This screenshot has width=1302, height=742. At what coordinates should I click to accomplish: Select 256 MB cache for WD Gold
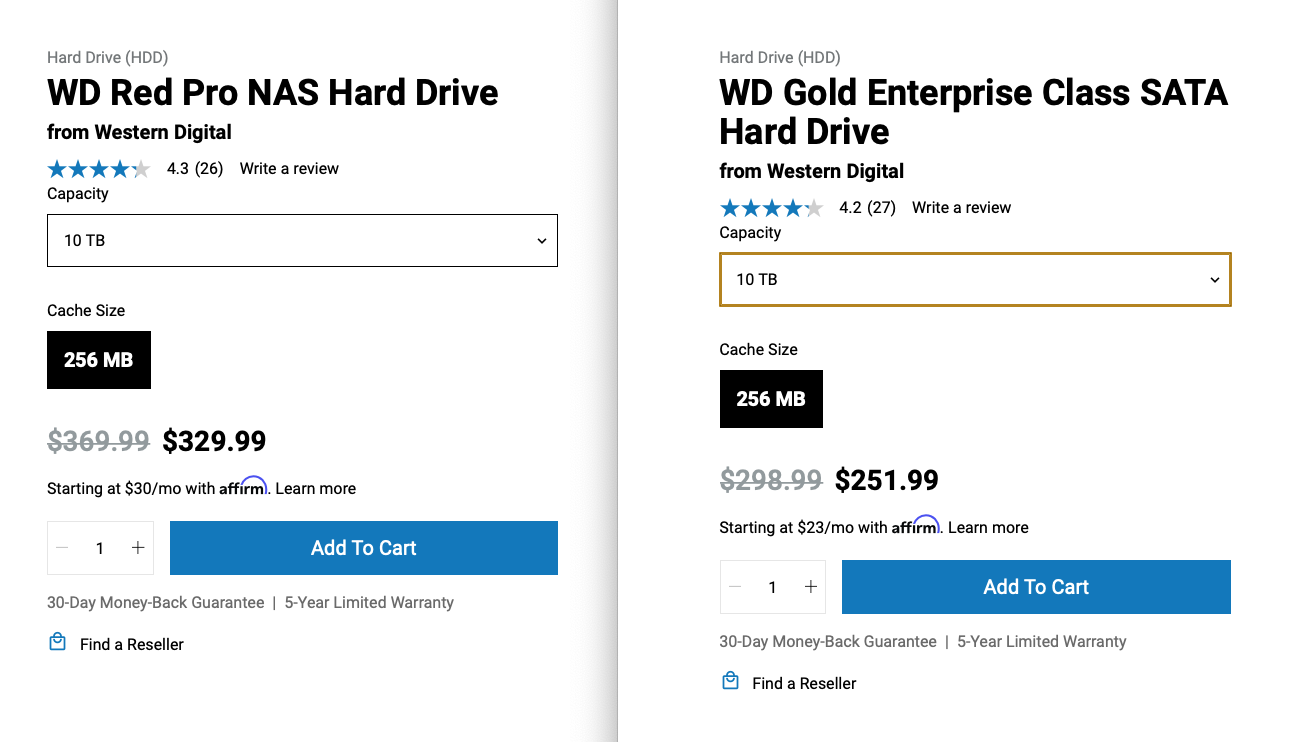point(771,399)
